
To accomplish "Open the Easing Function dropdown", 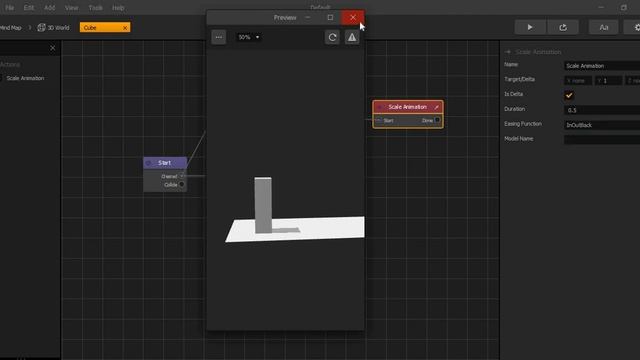I will coord(602,125).
